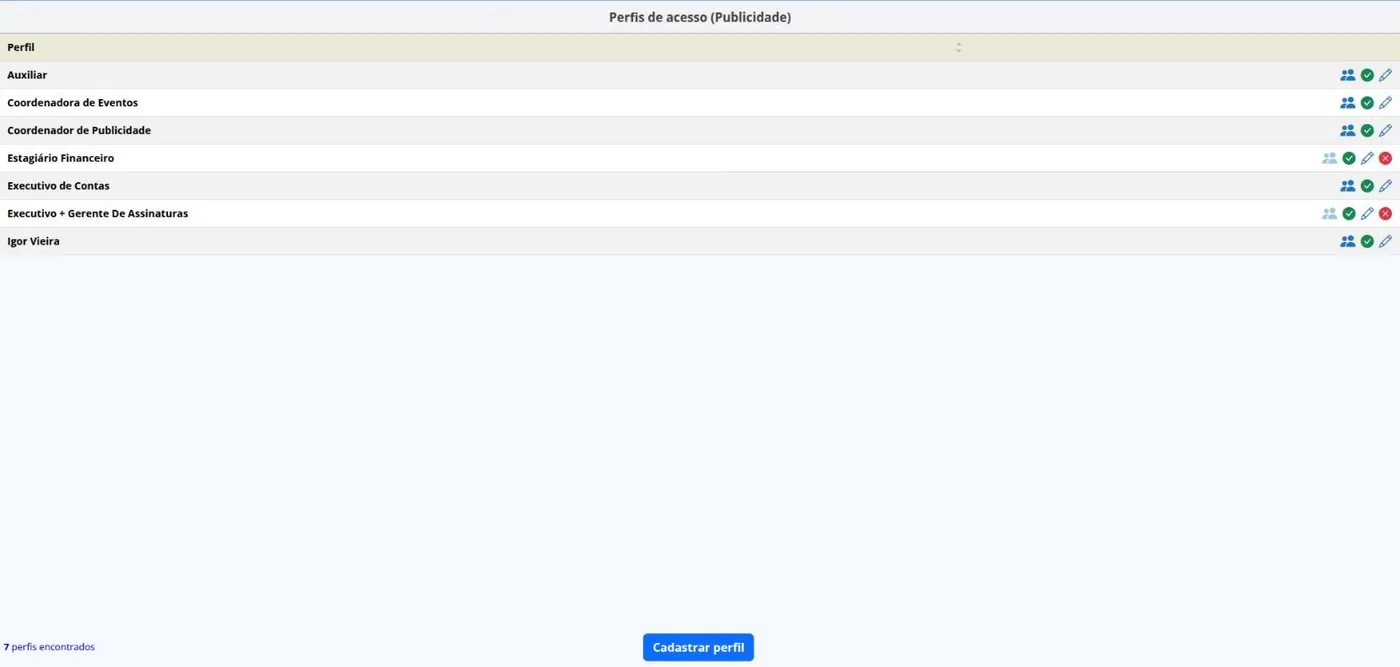The width and height of the screenshot is (1400, 667).
Task: Select the Auxiliar profile name
Action: (x=27, y=75)
